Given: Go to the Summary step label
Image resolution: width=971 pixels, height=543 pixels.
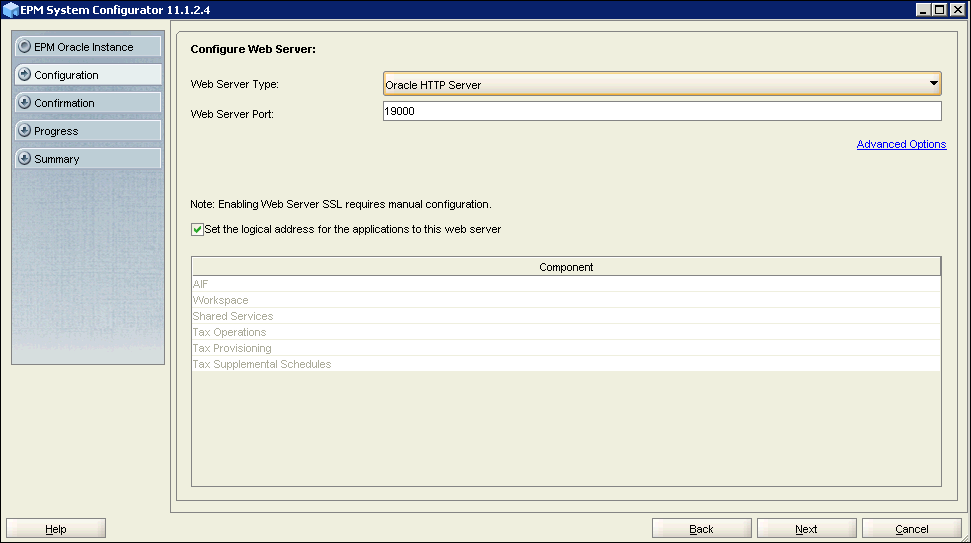Looking at the screenshot, I should (x=57, y=159).
